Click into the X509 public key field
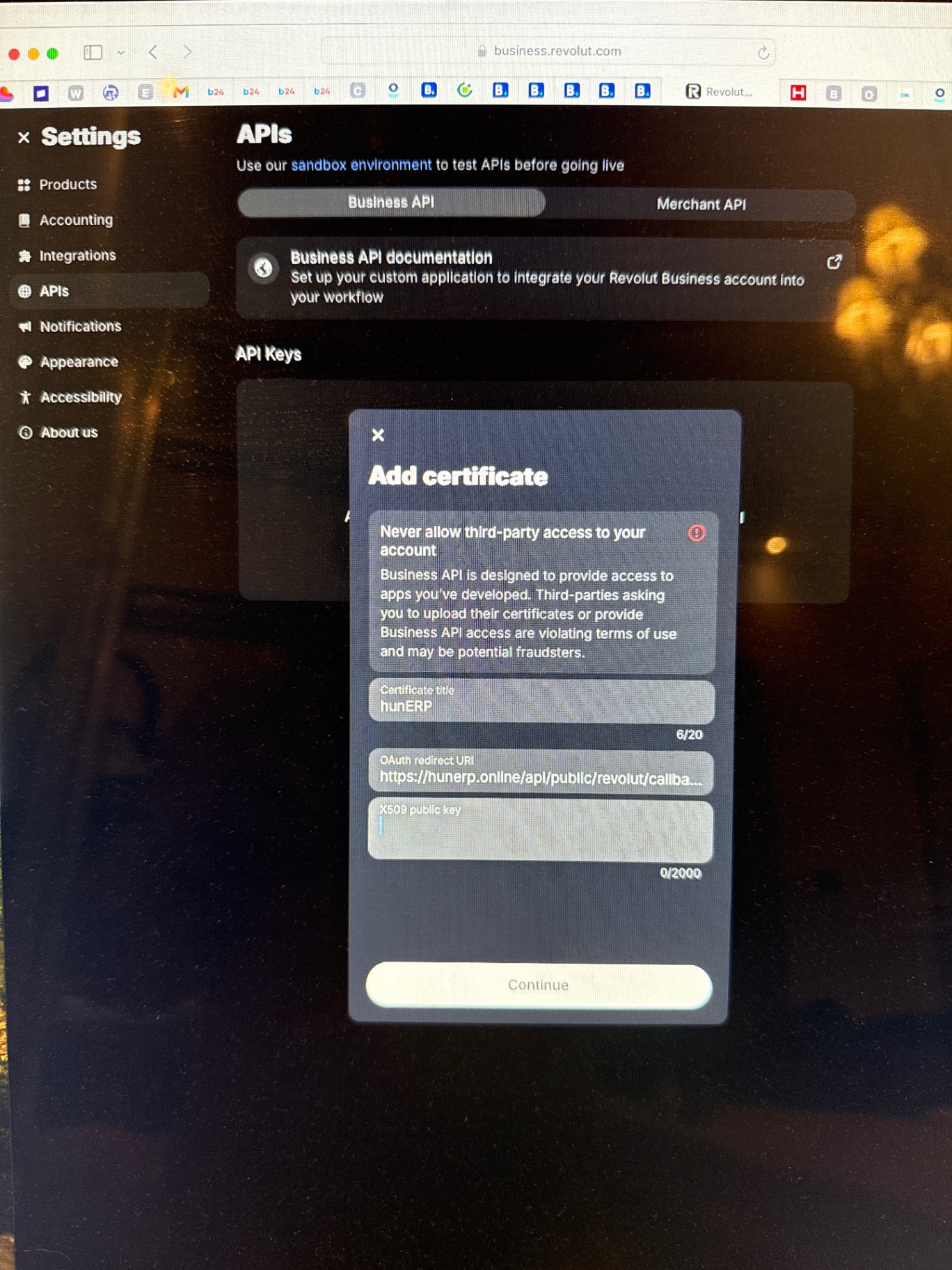 click(540, 830)
